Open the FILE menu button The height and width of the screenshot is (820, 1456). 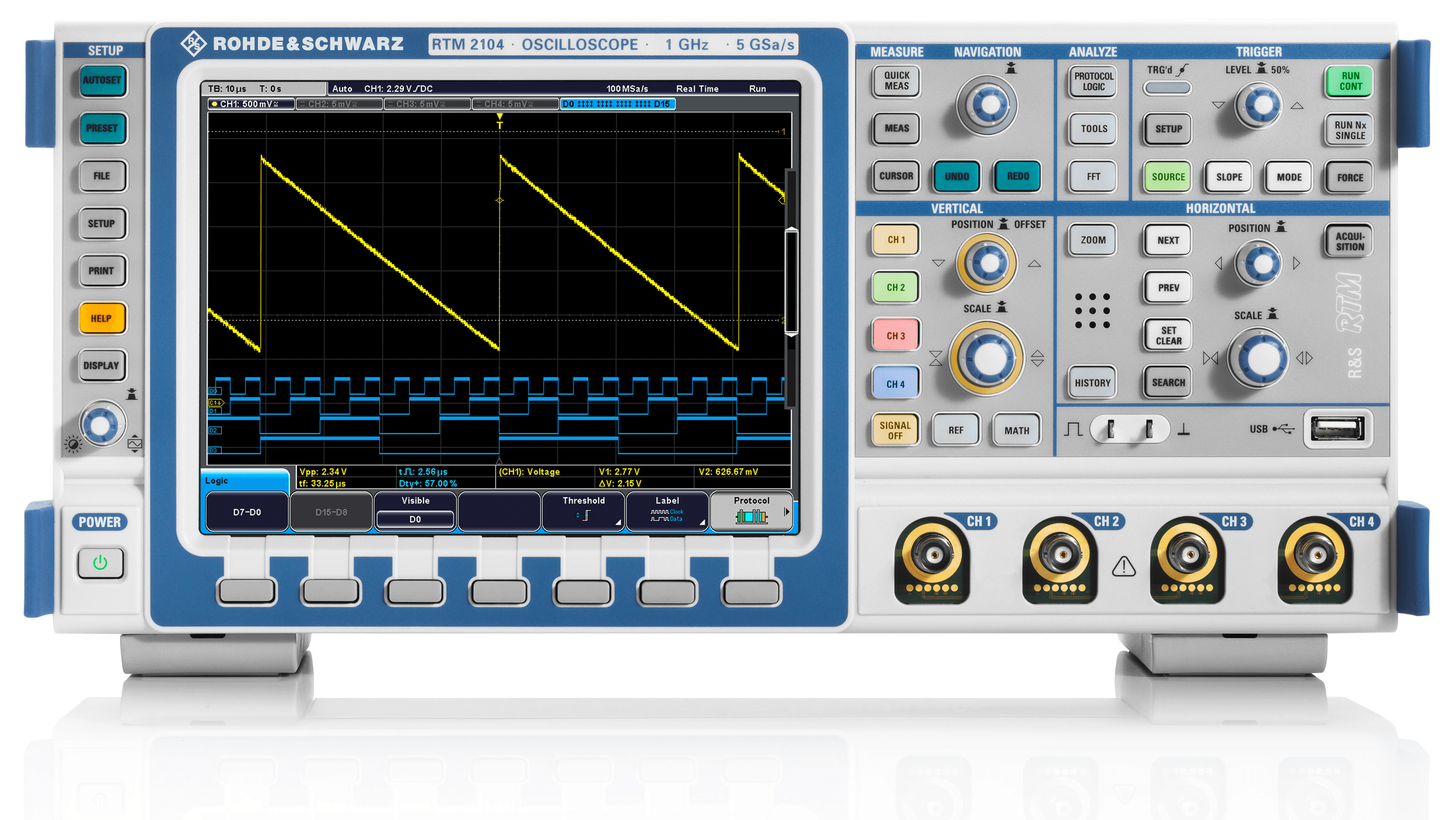coord(102,176)
